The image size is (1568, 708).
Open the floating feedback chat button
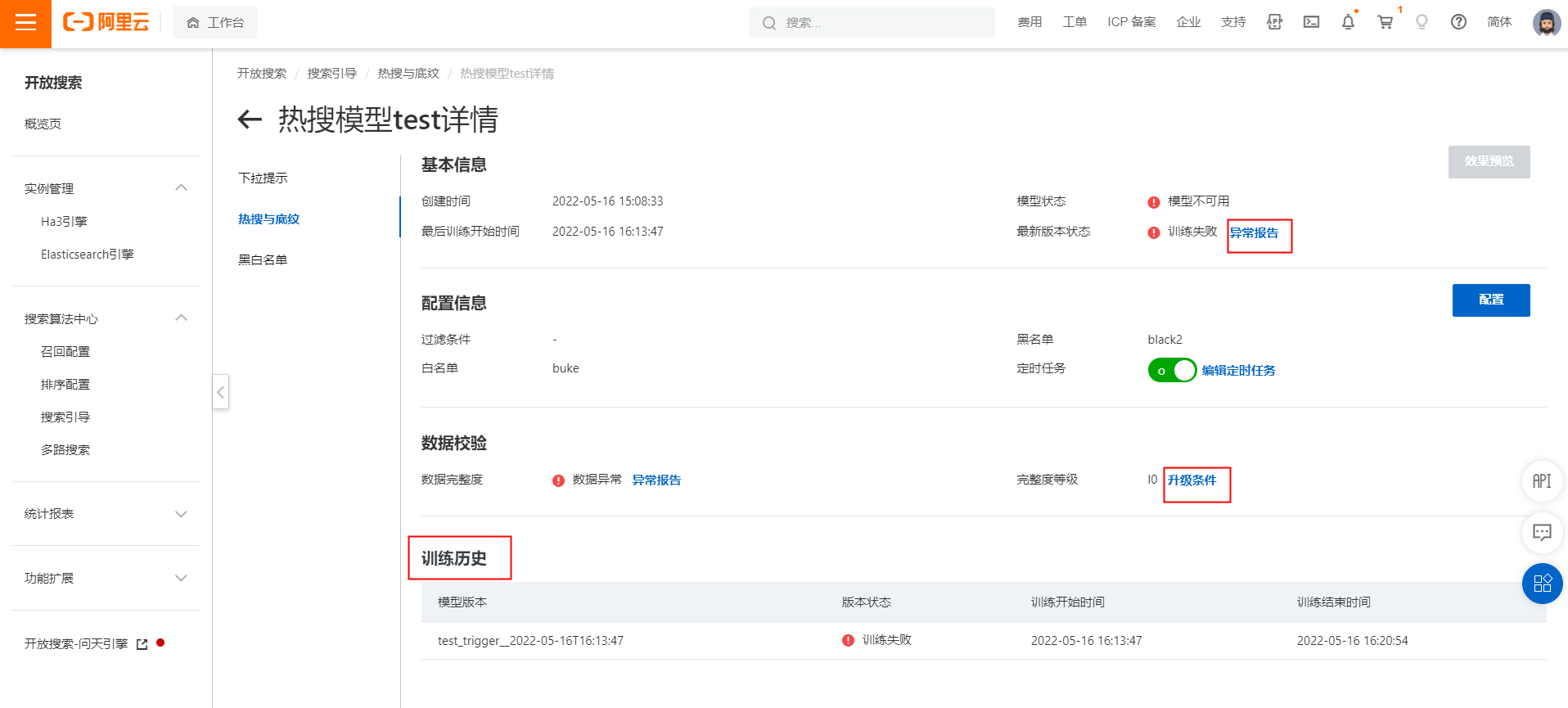(1542, 533)
